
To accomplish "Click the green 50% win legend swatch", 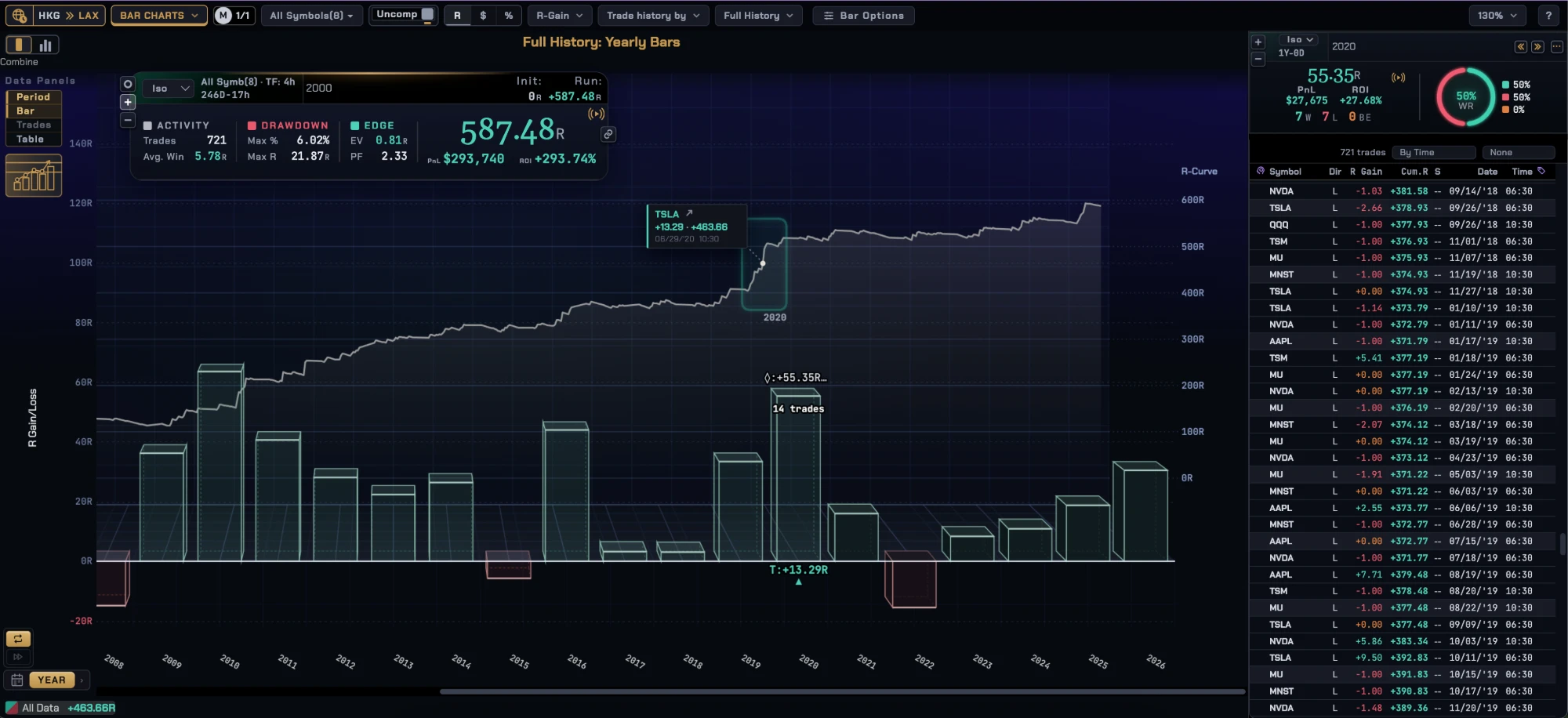I will pos(1505,85).
